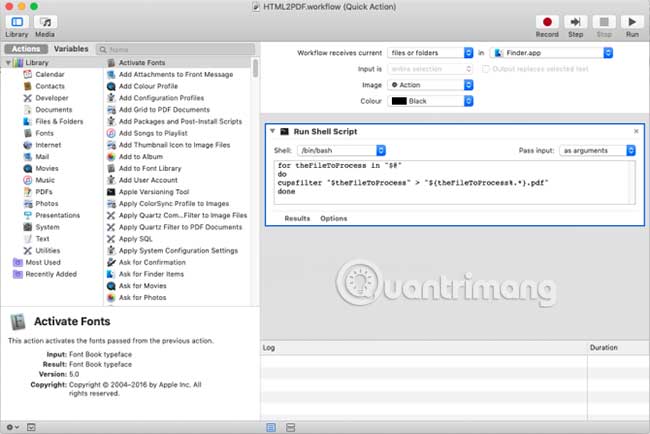Open the Shell /bin/bash dropdown
Image resolution: width=650 pixels, height=434 pixels.
(x=342, y=150)
